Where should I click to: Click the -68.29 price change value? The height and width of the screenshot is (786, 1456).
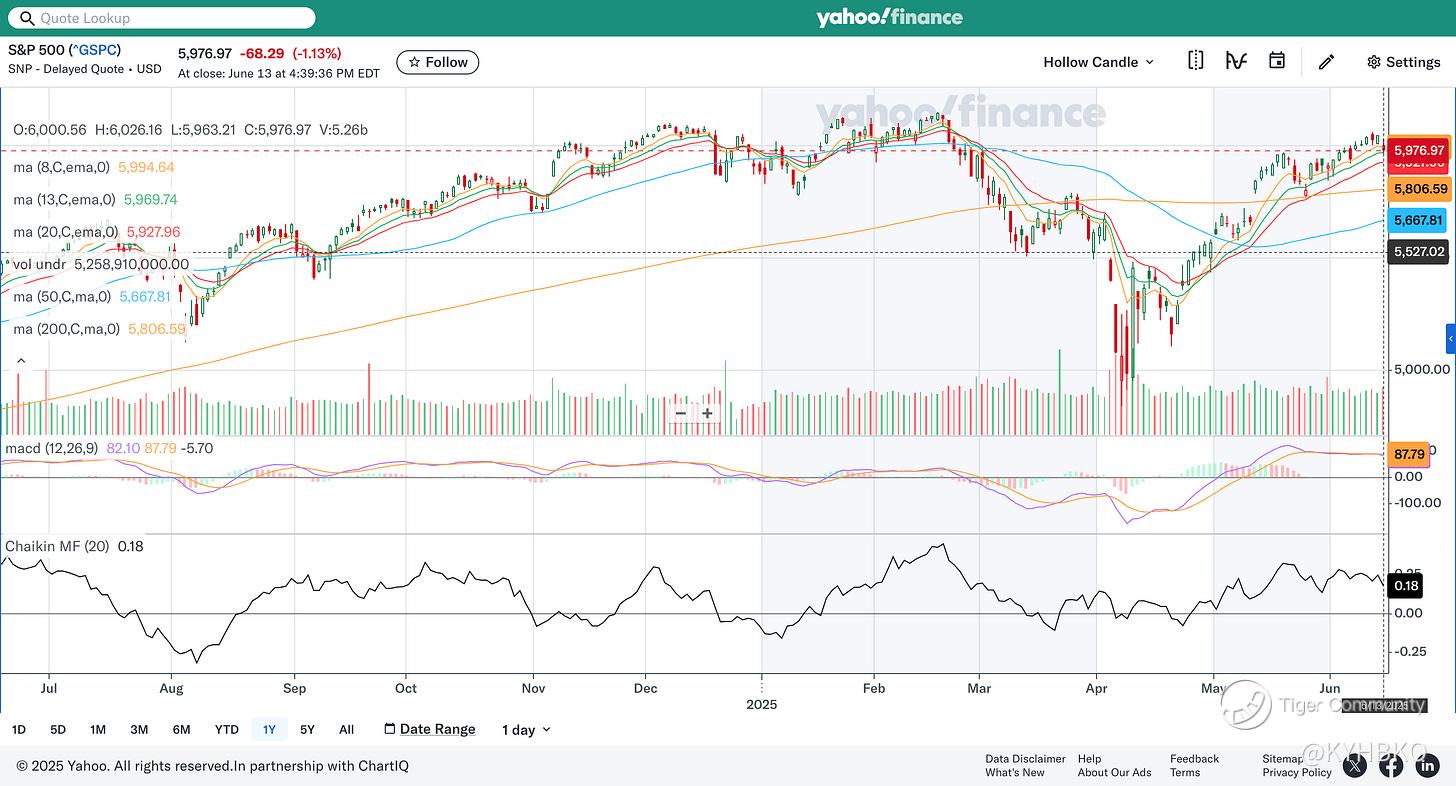[x=261, y=53]
